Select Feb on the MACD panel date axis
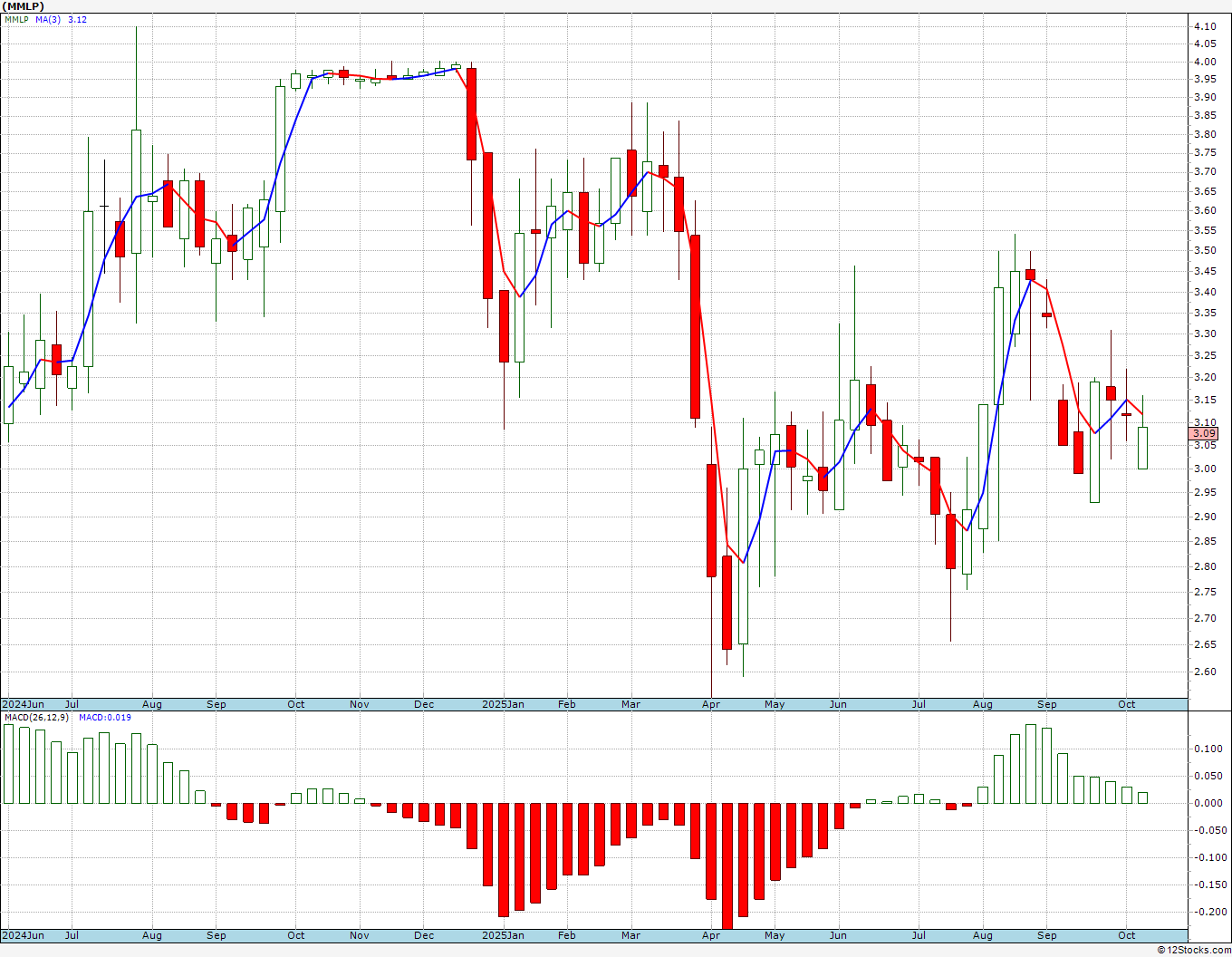This screenshot has height=957, width=1232. [567, 935]
